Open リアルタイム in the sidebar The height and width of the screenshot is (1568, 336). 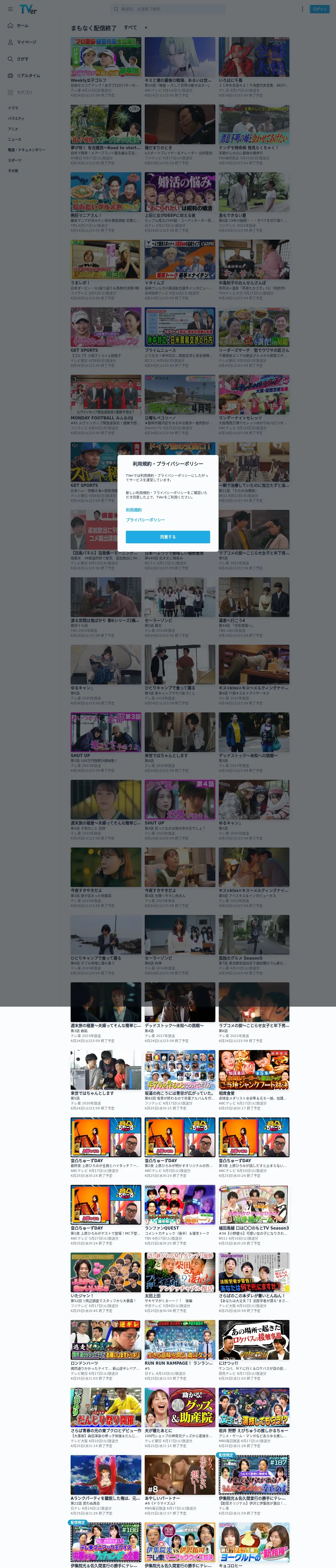(x=29, y=76)
